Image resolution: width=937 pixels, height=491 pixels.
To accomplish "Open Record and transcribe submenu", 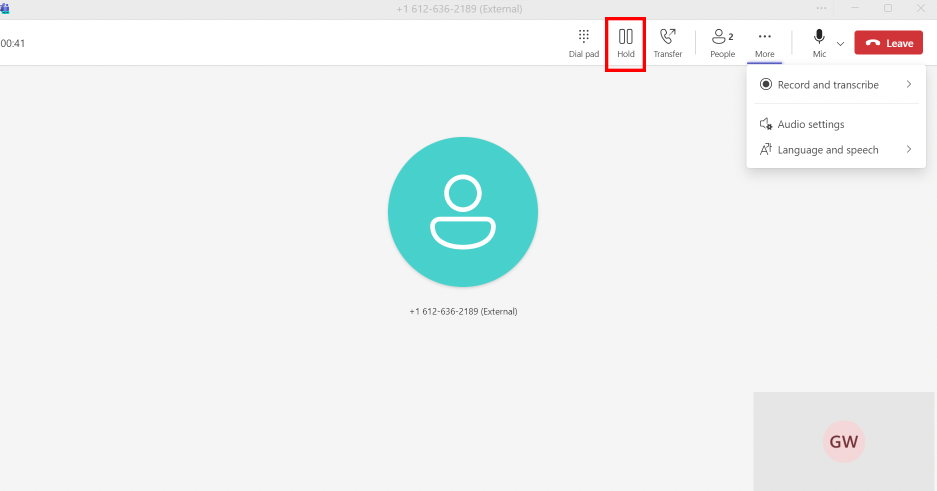I will pyautogui.click(x=835, y=85).
